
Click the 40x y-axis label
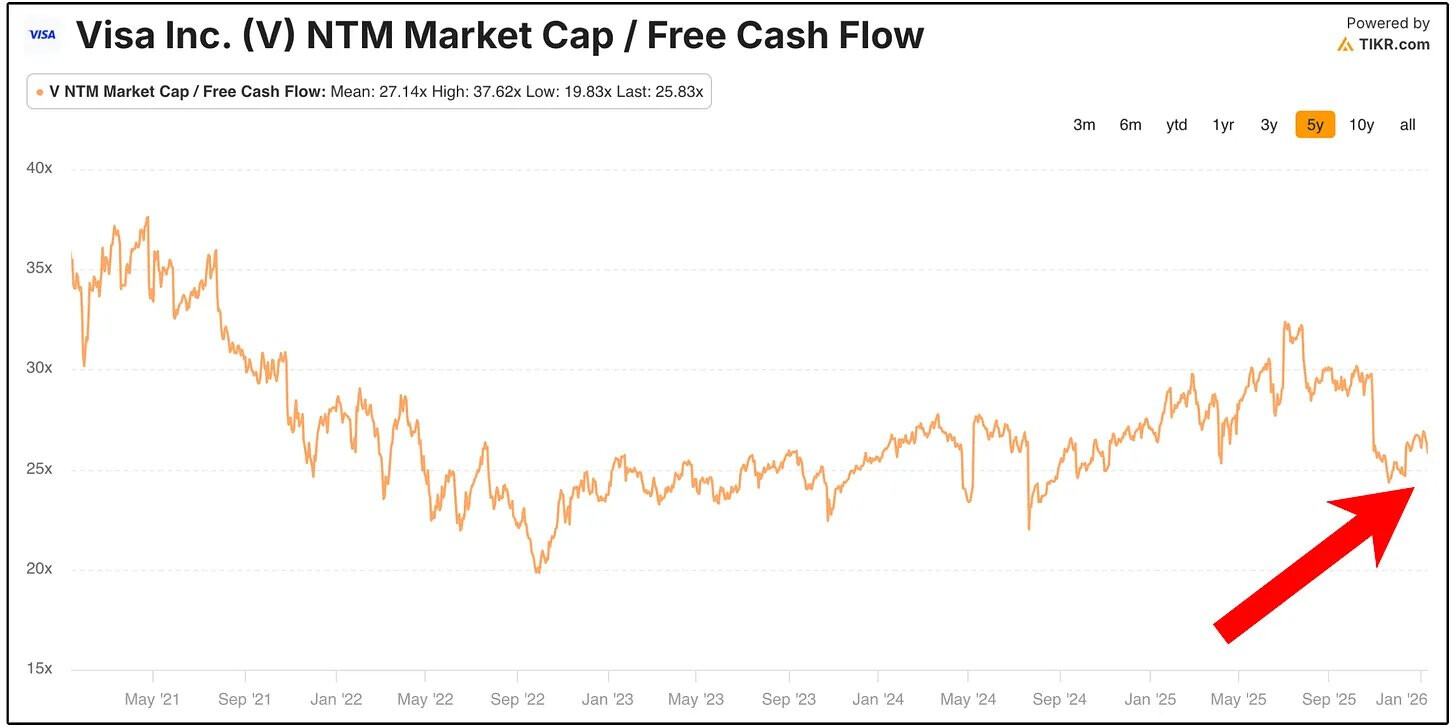click(39, 168)
